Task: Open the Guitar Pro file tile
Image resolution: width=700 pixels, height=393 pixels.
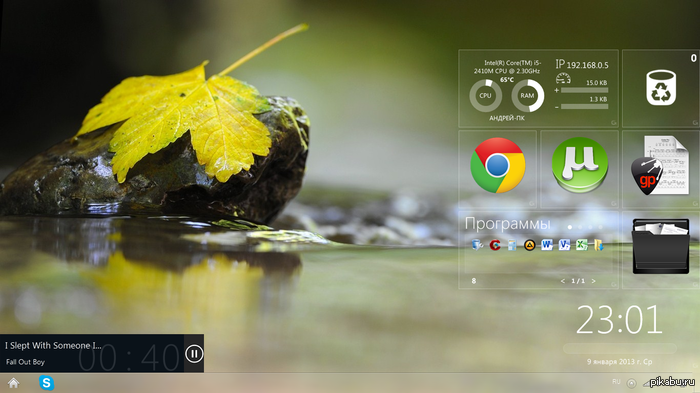Action: pyautogui.click(x=660, y=166)
